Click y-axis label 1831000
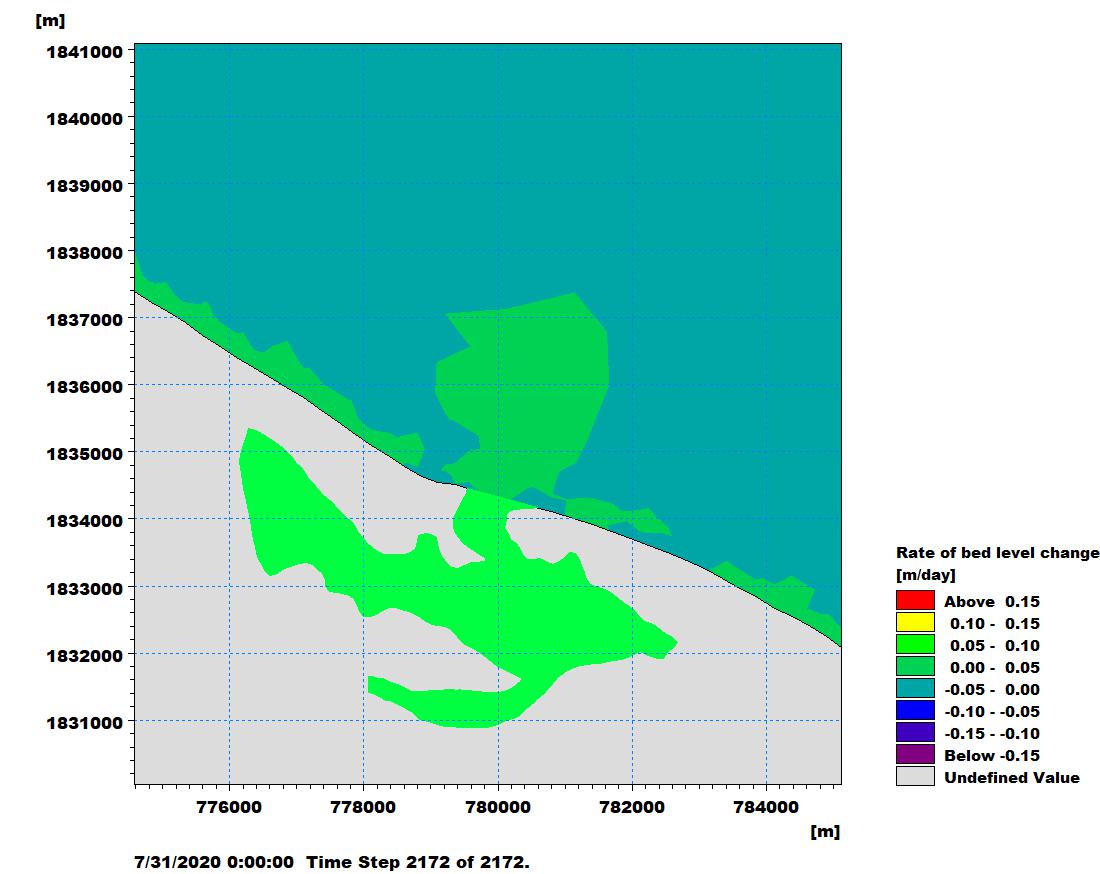Screen dimensions: 1100x874 pos(84,722)
